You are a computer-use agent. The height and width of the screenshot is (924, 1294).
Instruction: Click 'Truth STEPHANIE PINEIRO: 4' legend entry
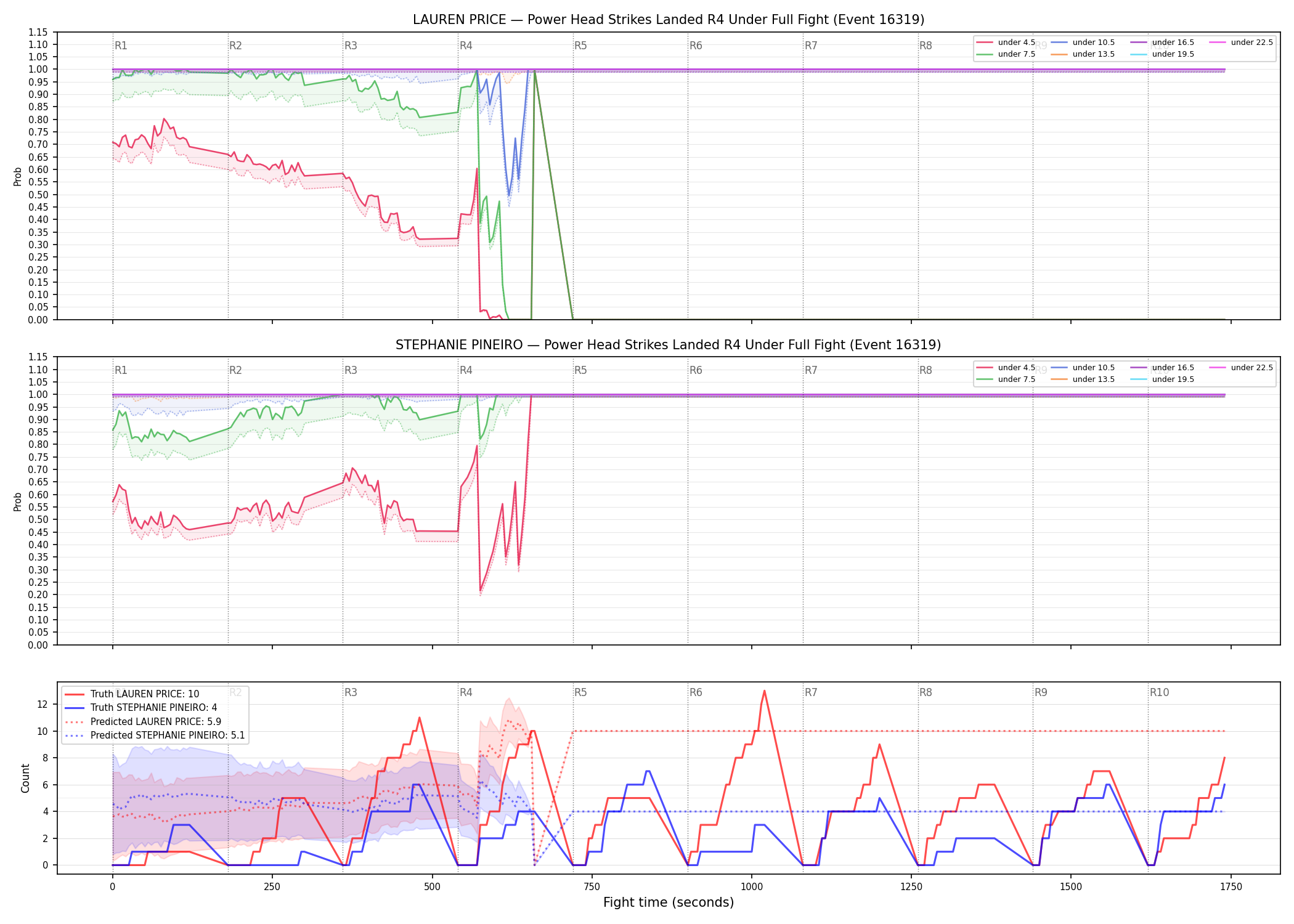(141, 708)
